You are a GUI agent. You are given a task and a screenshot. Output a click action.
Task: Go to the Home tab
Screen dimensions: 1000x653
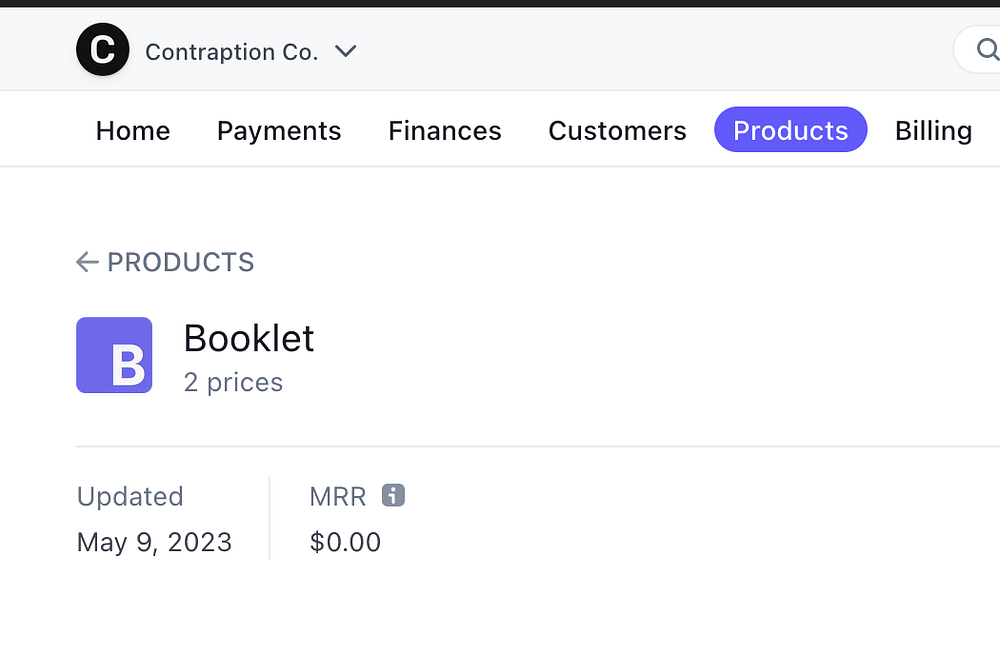133,131
